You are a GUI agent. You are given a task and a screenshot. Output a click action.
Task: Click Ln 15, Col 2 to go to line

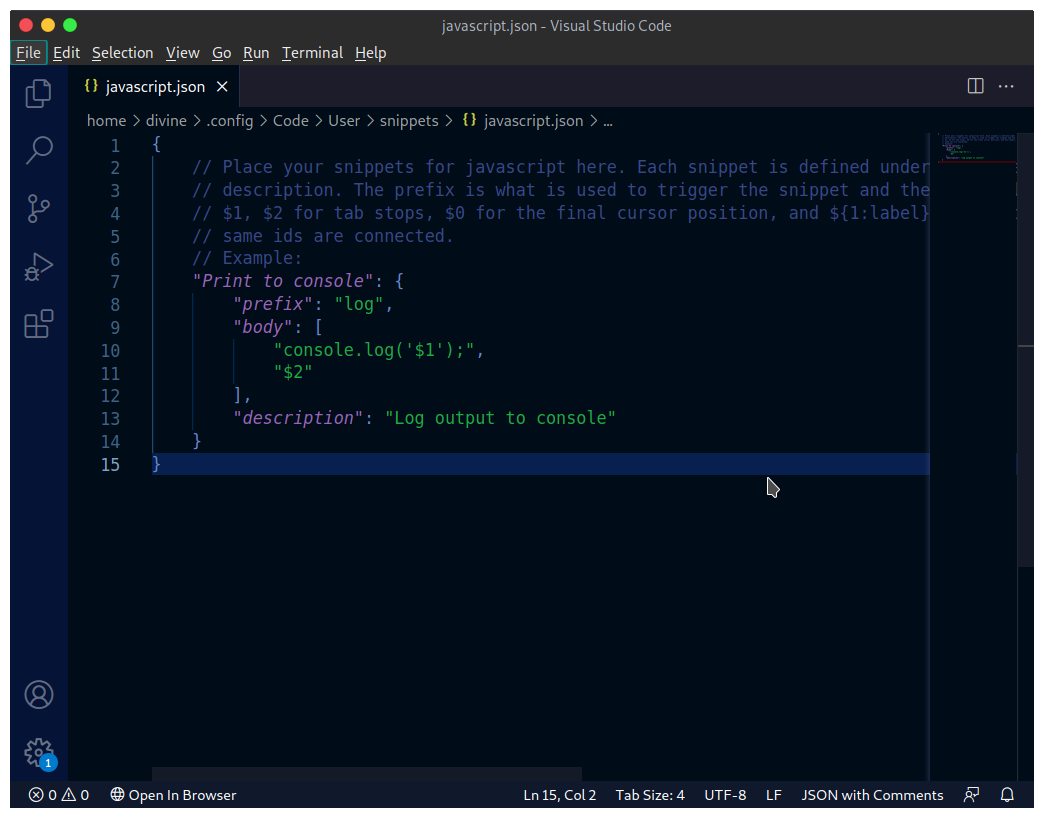tap(560, 795)
